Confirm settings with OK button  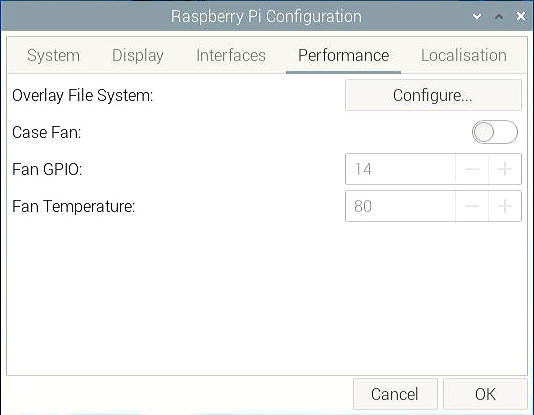[x=485, y=394]
